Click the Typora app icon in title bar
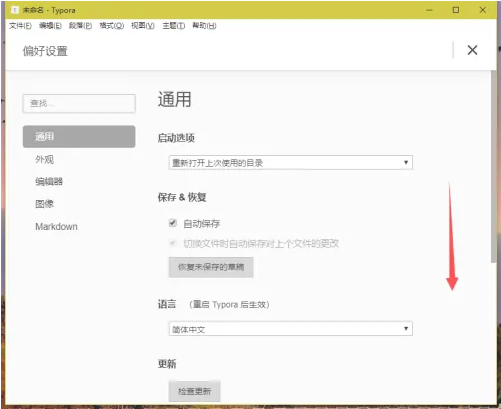The width and height of the screenshot is (501, 409). [15, 10]
